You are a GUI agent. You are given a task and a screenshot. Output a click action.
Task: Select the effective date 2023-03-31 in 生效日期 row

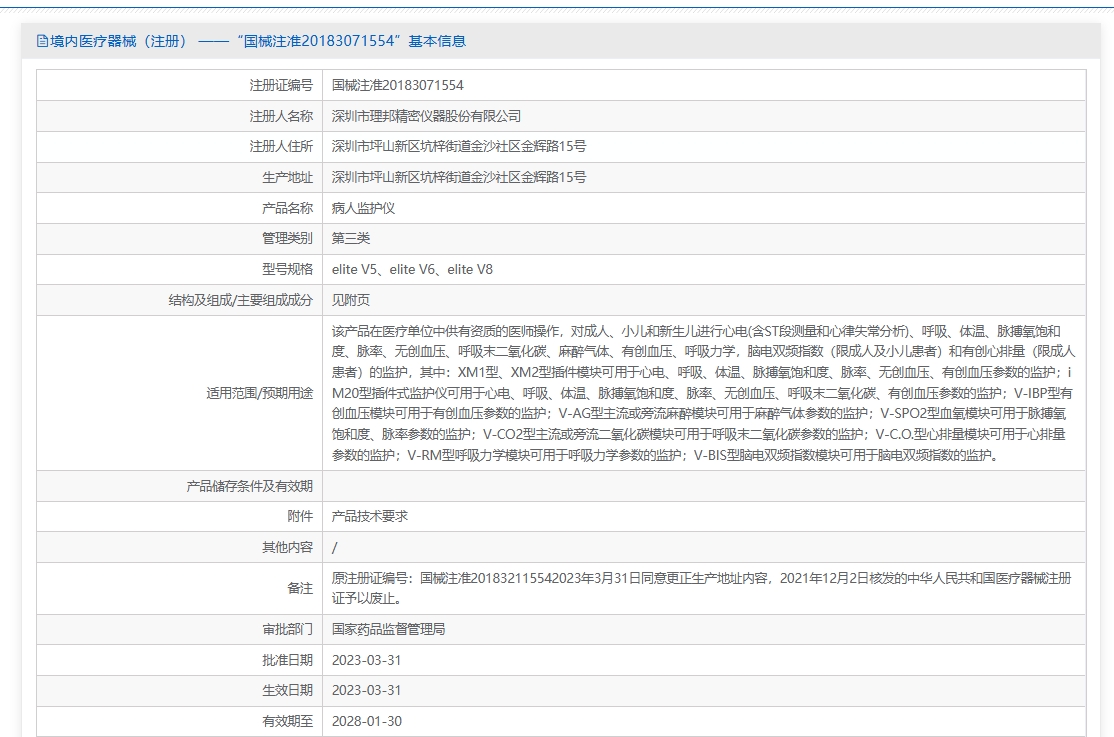pos(367,690)
